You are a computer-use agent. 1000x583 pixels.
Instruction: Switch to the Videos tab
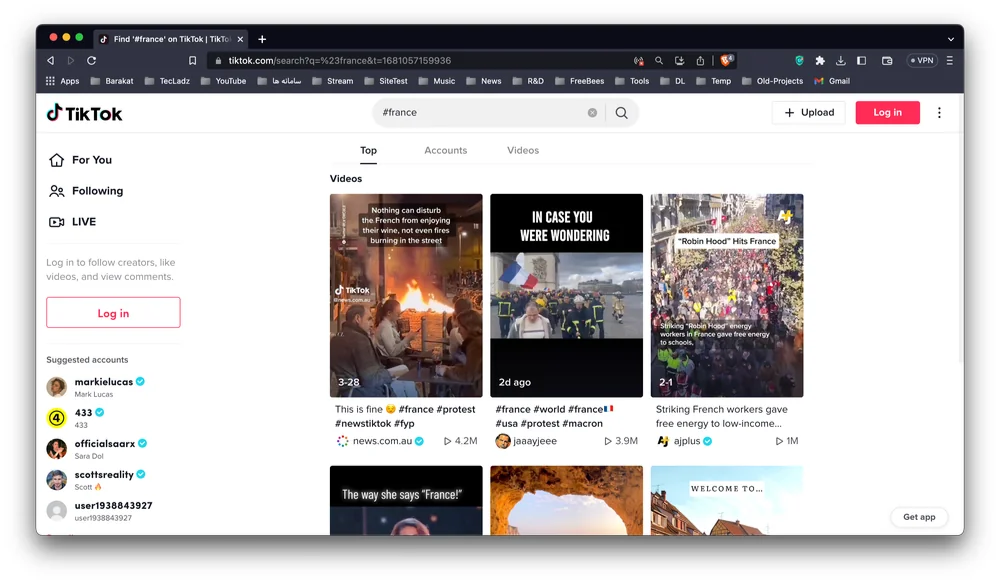coord(522,150)
